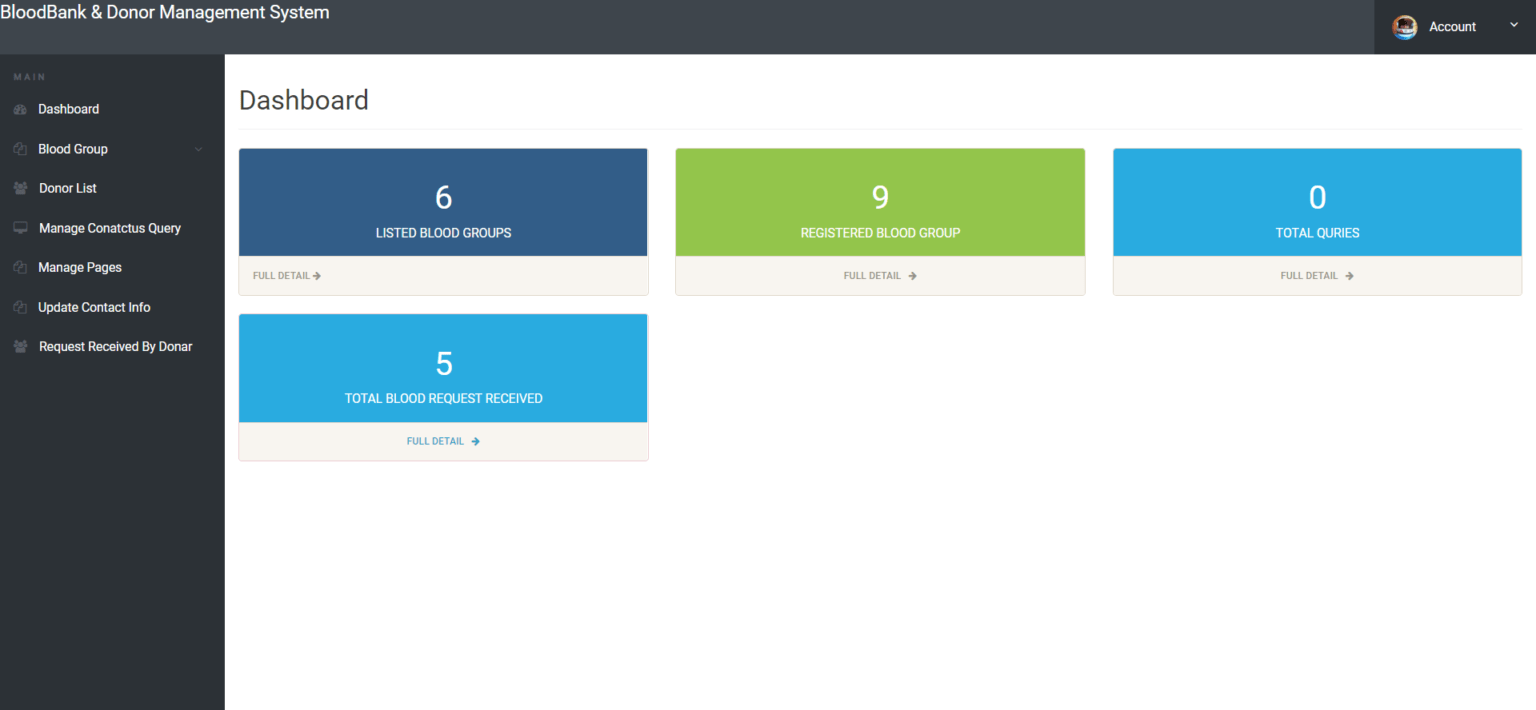The image size is (1536, 710).
Task: Open Donor List from the sidebar
Action: pyautogui.click(x=67, y=188)
